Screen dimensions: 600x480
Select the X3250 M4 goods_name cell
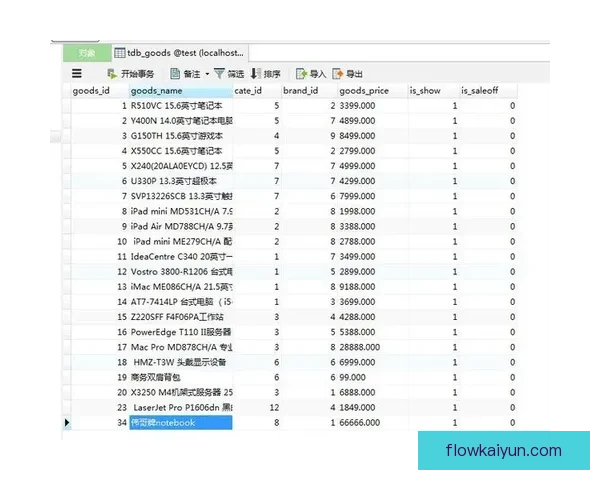181,392
